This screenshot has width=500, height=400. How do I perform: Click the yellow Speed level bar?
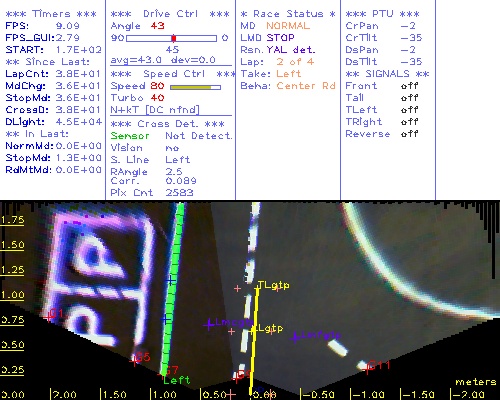[x=191, y=87]
